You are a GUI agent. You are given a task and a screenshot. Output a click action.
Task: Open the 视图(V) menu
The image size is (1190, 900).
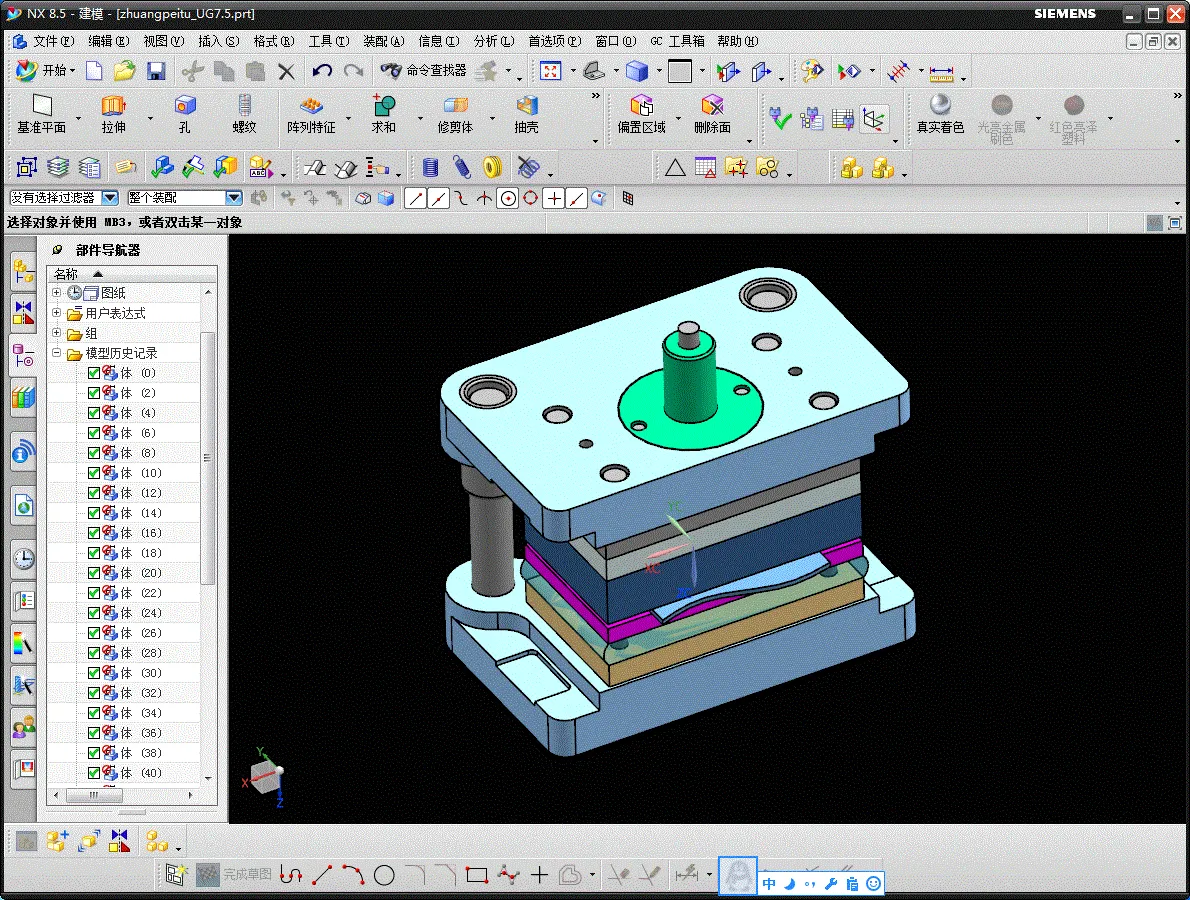[x=164, y=41]
